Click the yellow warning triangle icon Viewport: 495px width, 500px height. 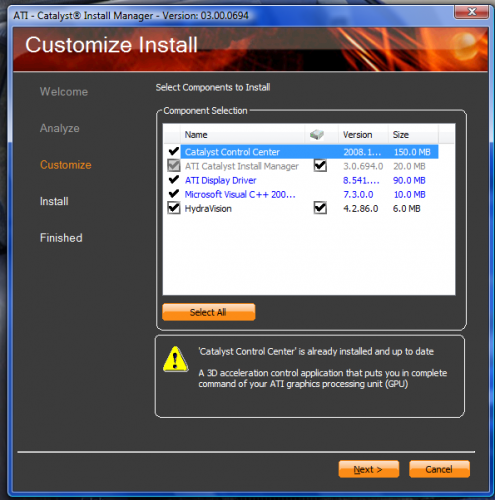point(176,359)
